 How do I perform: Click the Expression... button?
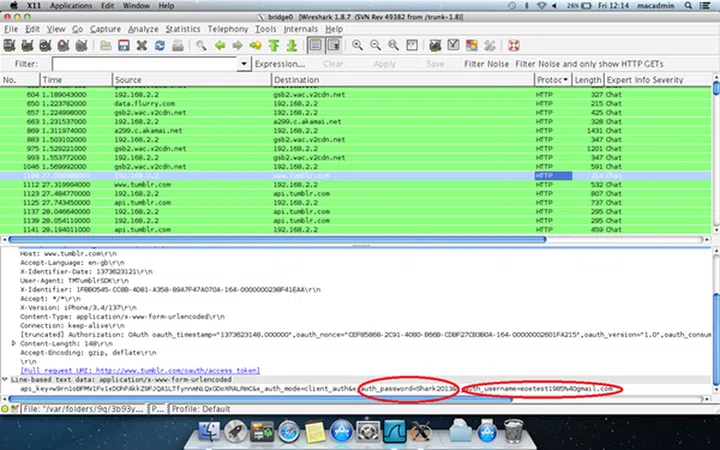tap(280, 63)
